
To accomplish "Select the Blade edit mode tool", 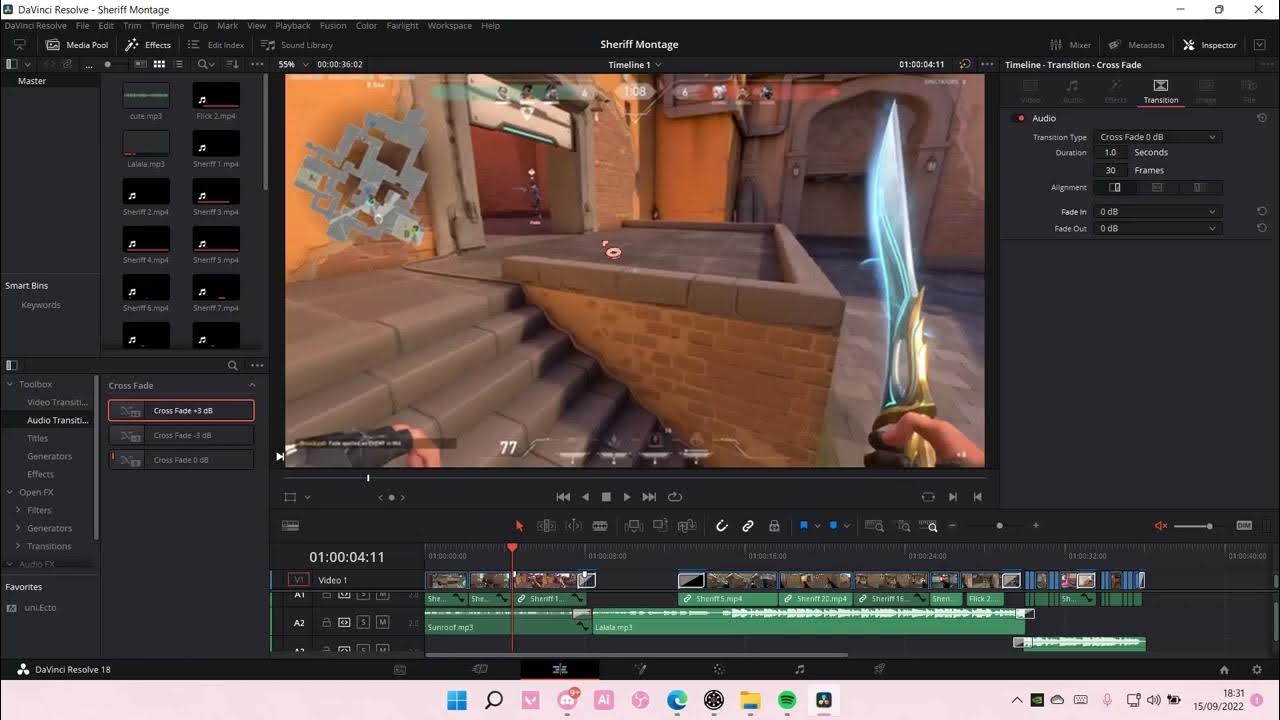I will (x=600, y=526).
